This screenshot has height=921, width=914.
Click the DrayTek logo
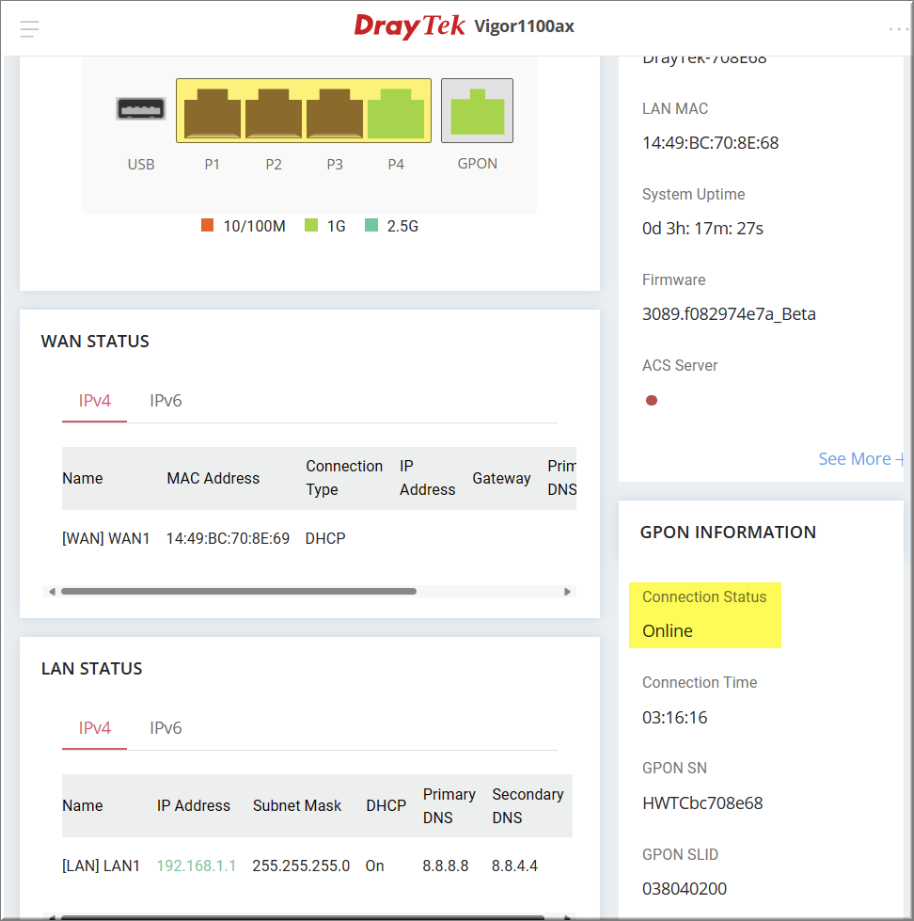pos(409,26)
